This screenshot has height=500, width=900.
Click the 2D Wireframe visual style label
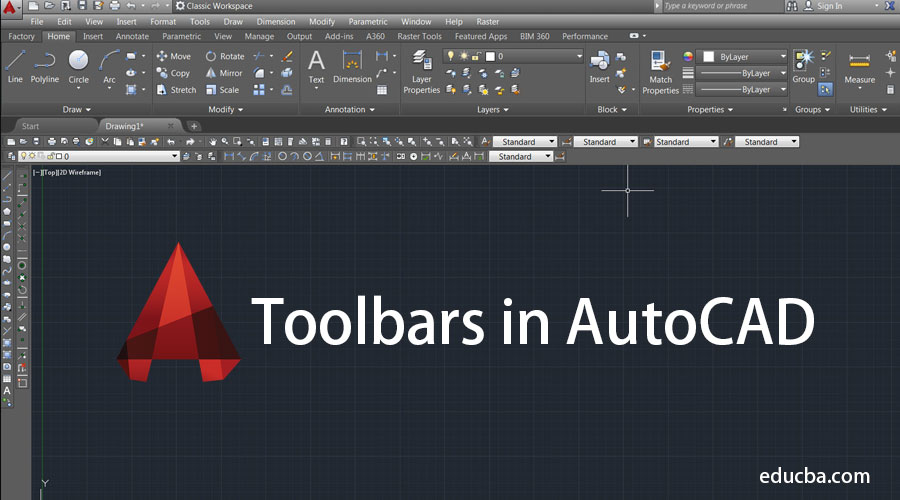point(79,172)
